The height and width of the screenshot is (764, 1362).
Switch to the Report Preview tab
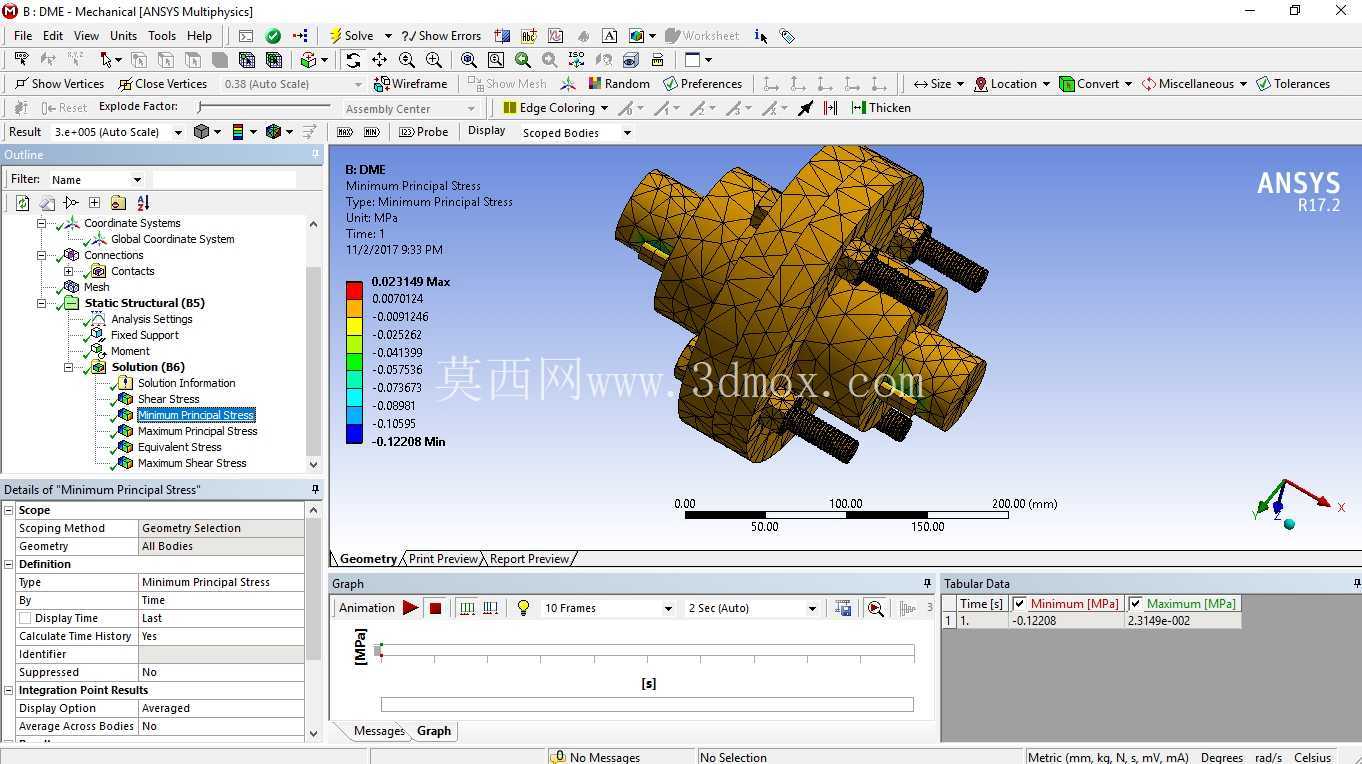tap(529, 559)
